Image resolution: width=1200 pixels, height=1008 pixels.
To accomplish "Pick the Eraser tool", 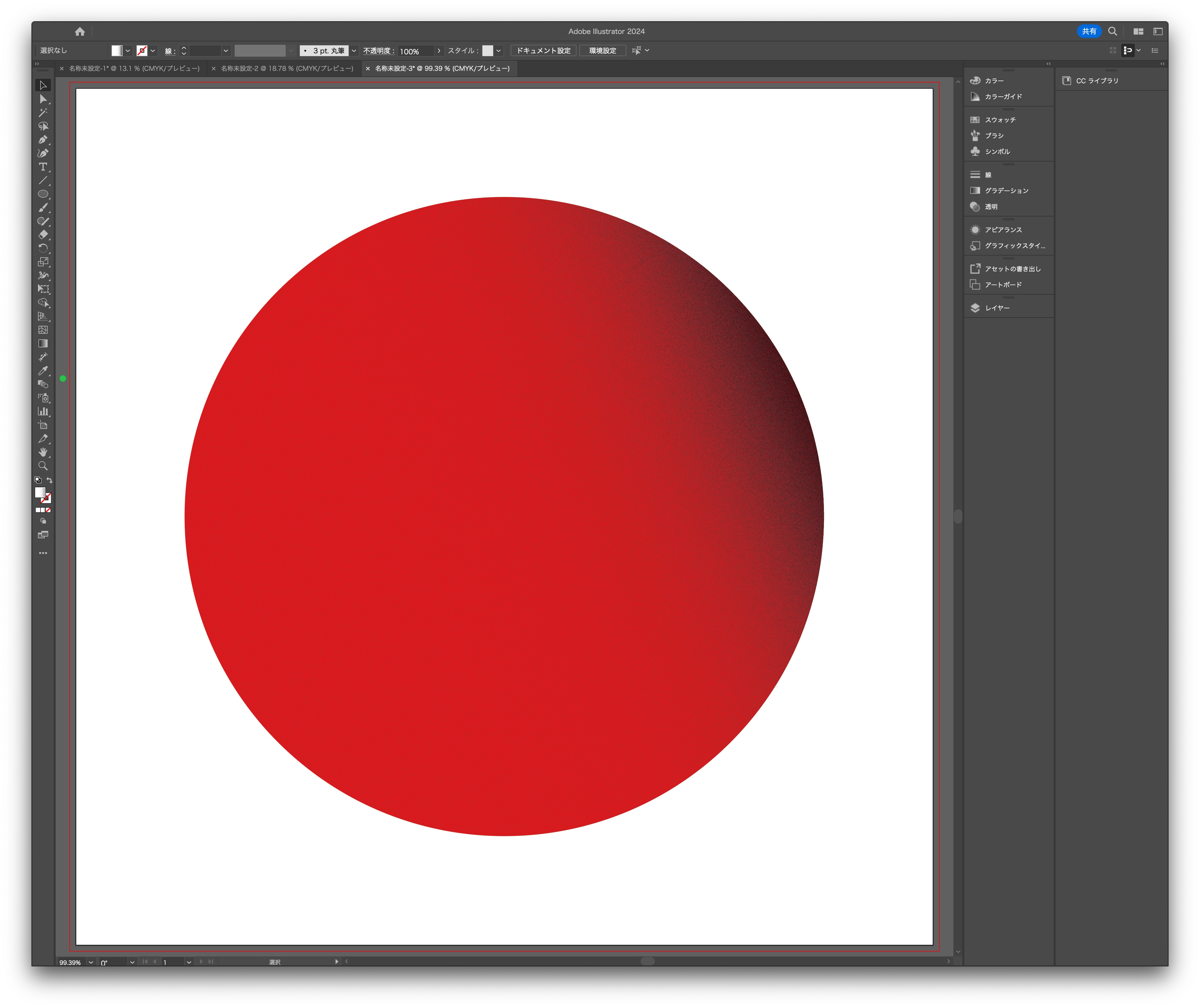I will [43, 235].
